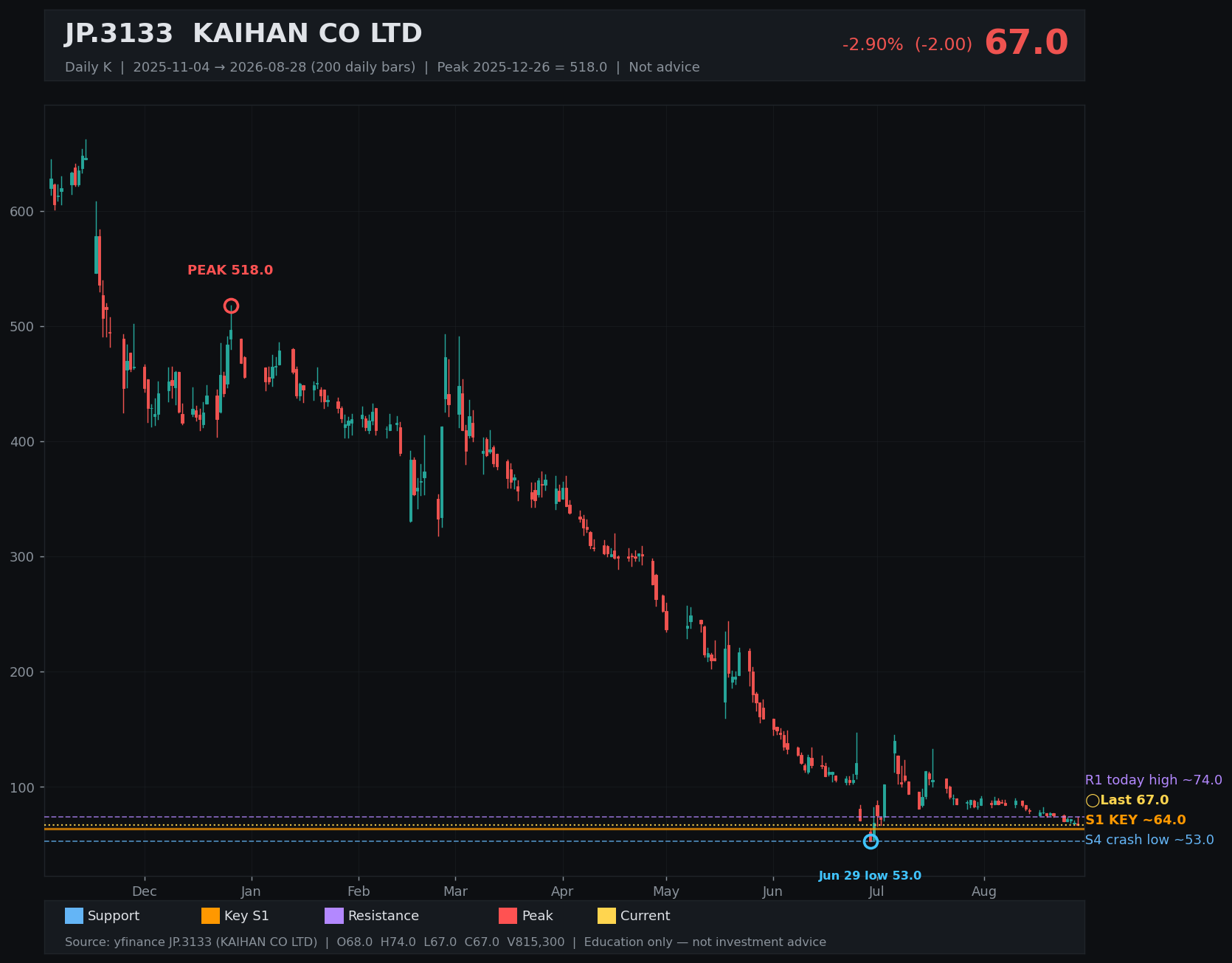1232x963 pixels.
Task: Click the yellow circle beside Last 67.0
Action: point(1093,801)
